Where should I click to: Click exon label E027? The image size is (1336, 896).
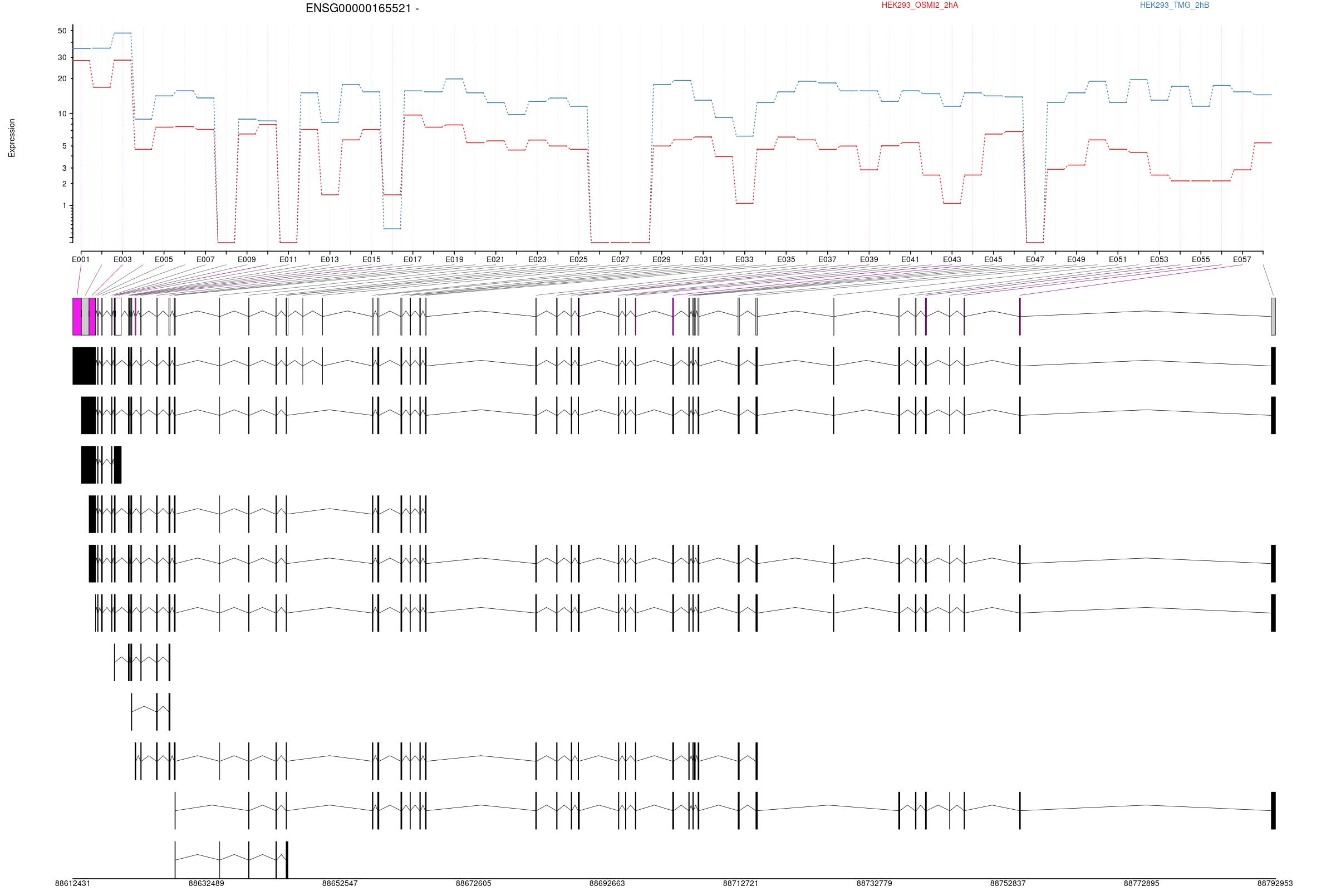tap(620, 259)
